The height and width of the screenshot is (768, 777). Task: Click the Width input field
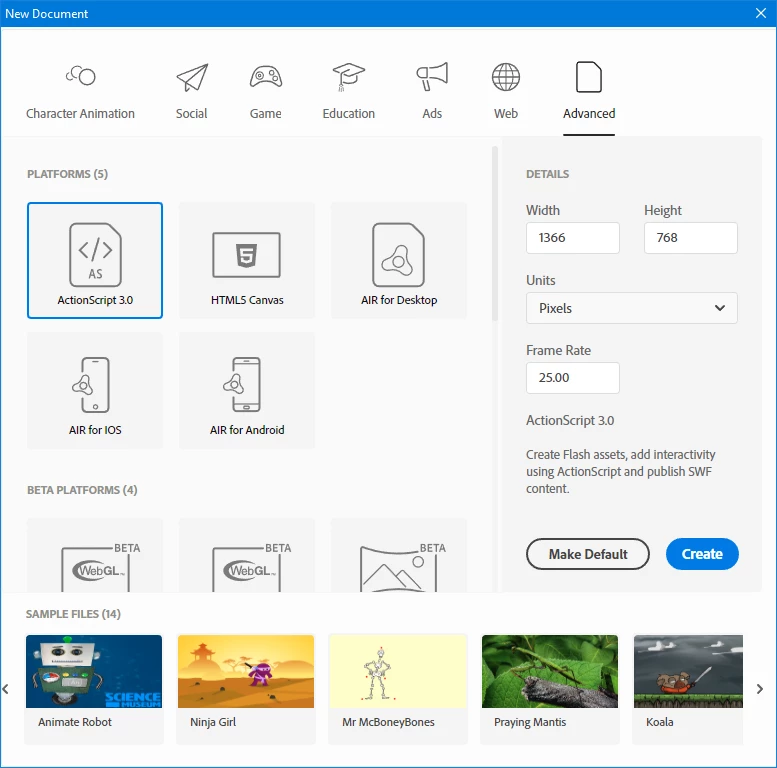(572, 238)
